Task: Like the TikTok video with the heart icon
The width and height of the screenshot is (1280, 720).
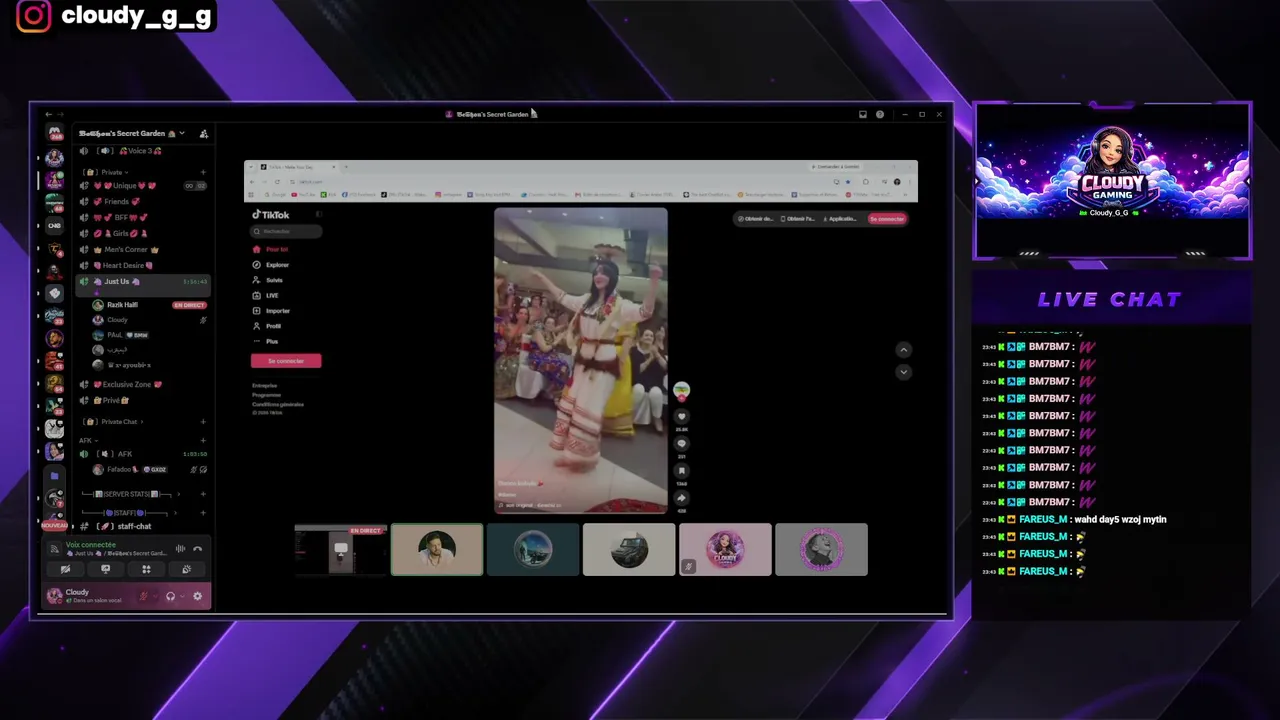Action: click(x=681, y=417)
